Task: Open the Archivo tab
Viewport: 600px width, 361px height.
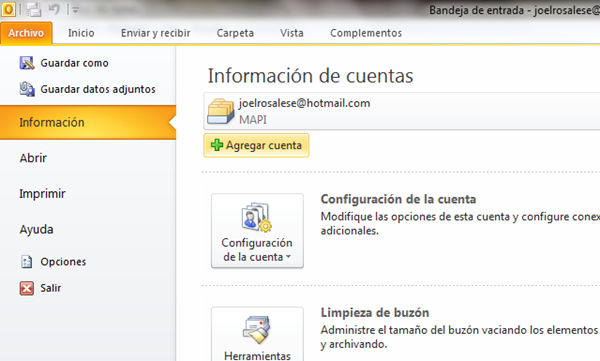Action: click(x=26, y=33)
